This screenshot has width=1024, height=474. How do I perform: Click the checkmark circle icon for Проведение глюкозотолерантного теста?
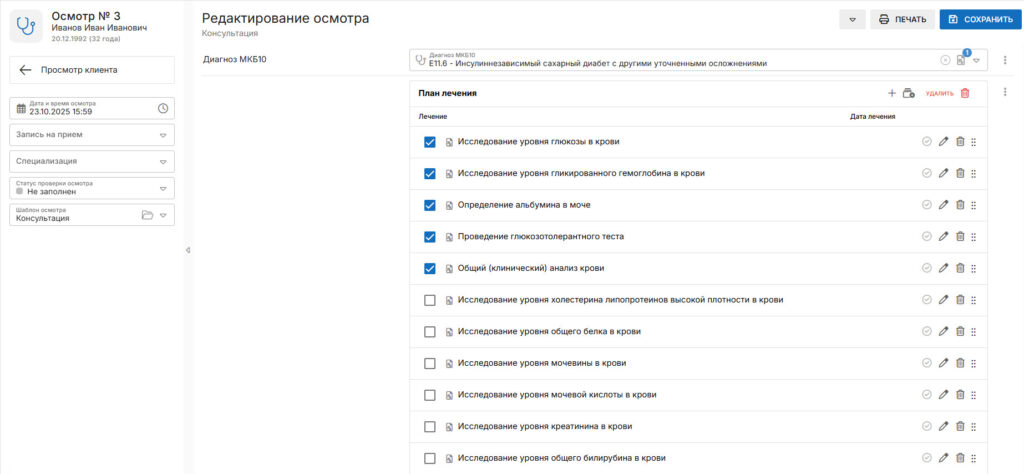pyautogui.click(x=927, y=237)
